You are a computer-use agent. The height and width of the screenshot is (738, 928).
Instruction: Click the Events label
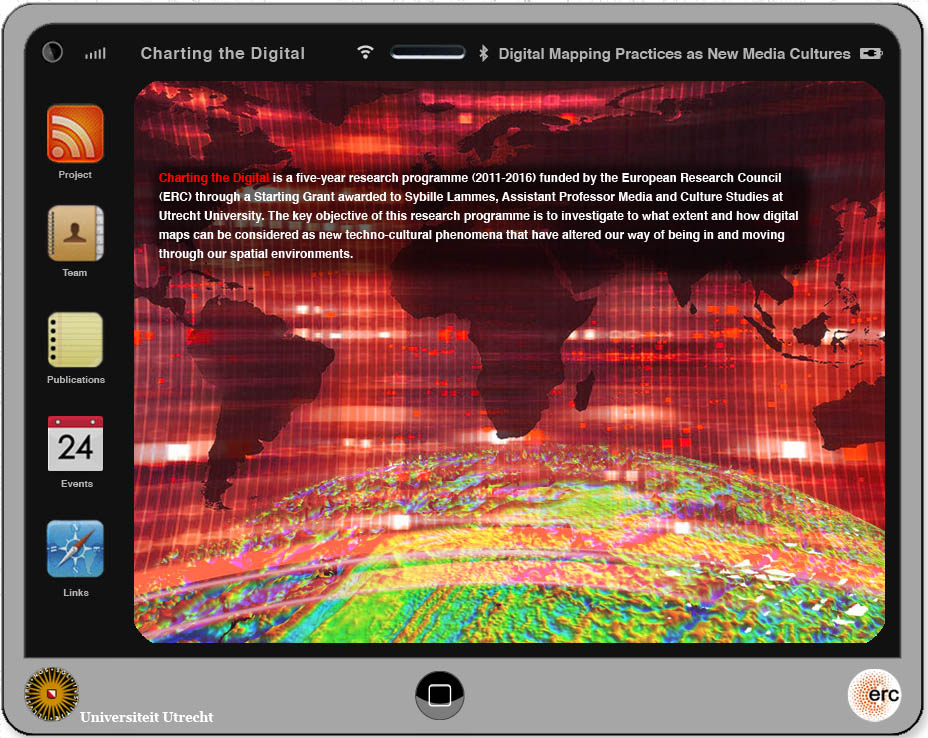77,484
